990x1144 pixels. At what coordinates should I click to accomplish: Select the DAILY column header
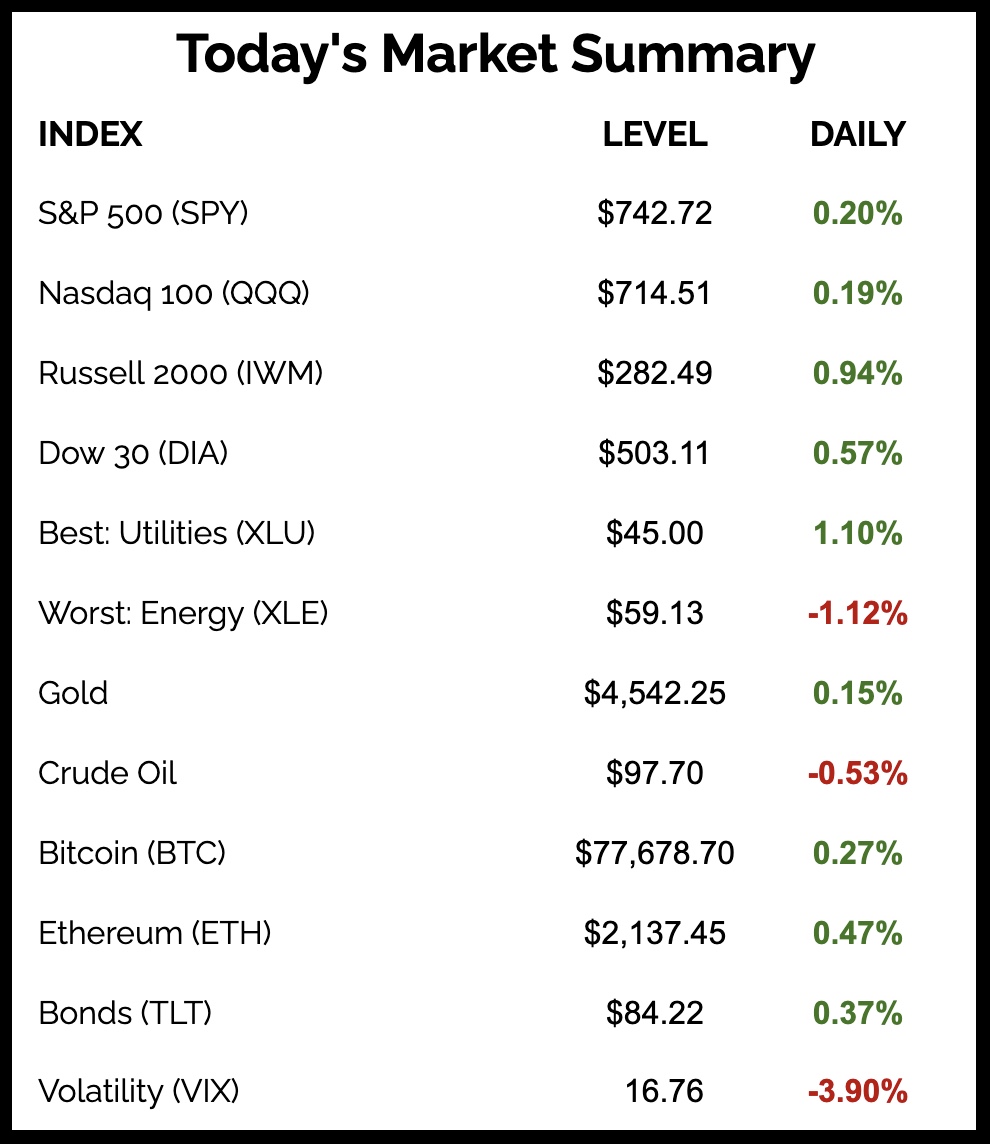point(857,134)
